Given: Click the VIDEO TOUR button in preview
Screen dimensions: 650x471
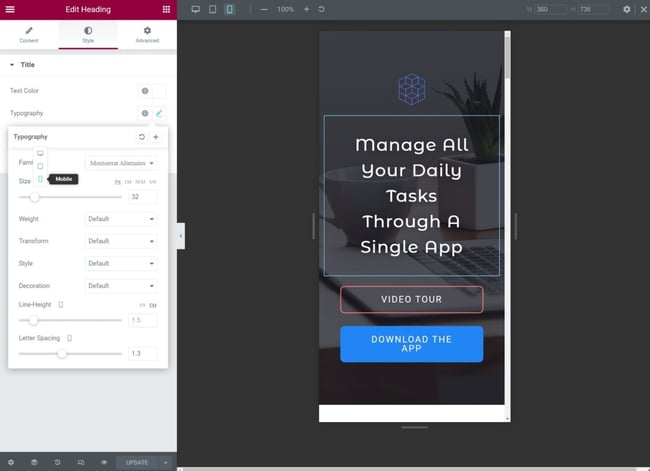Looking at the screenshot, I should pyautogui.click(x=411, y=299).
